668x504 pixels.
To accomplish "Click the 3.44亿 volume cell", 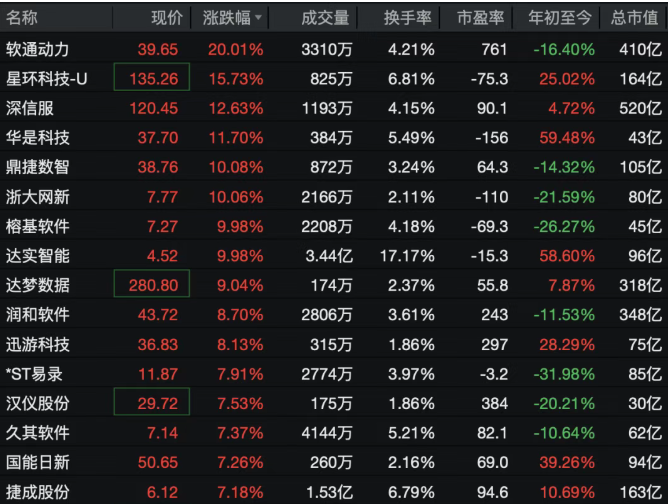I will (x=329, y=256).
